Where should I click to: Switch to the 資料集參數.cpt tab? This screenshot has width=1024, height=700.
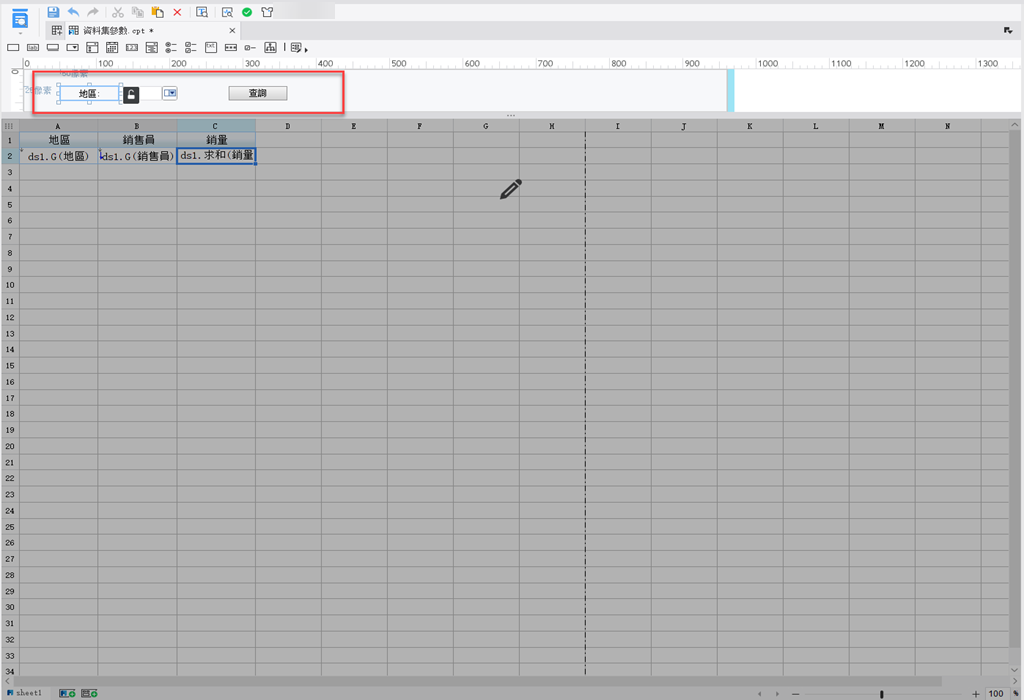click(118, 30)
